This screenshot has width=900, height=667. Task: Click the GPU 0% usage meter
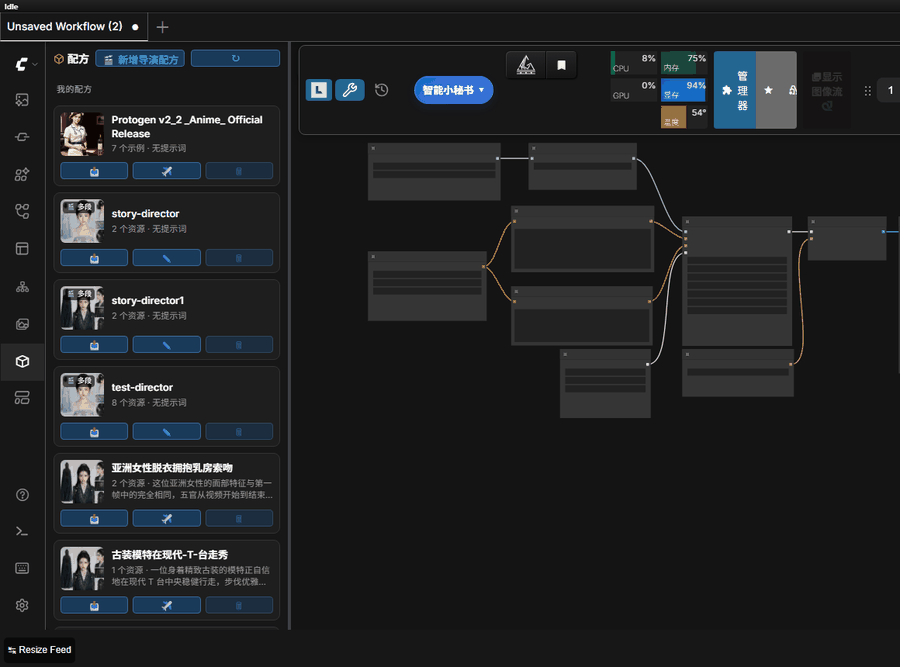tap(634, 90)
